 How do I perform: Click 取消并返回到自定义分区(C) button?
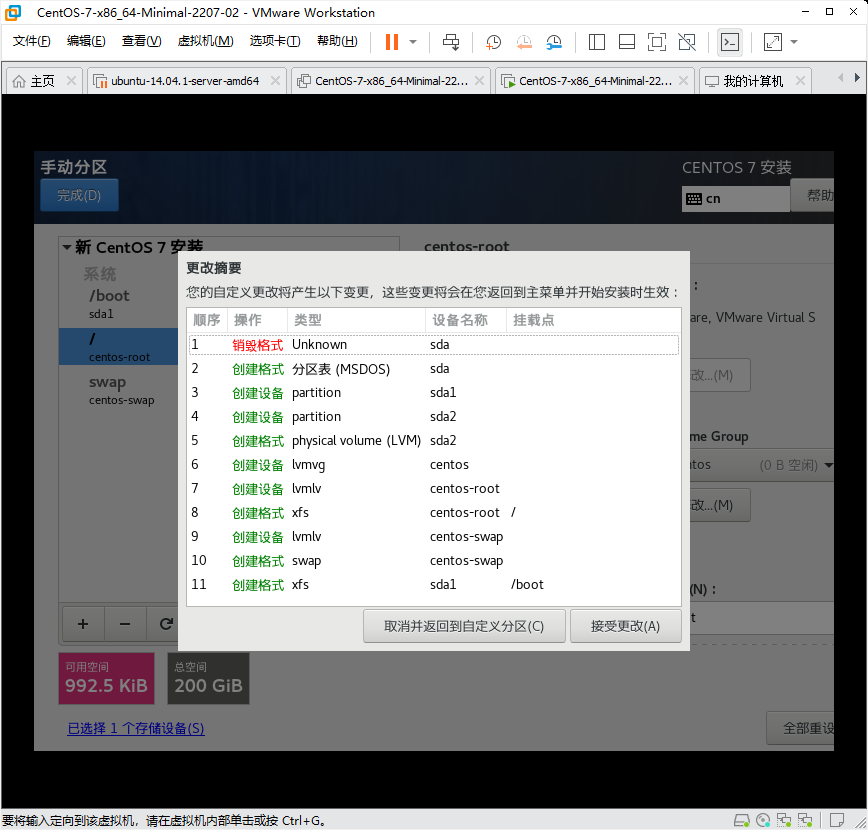tap(464, 626)
